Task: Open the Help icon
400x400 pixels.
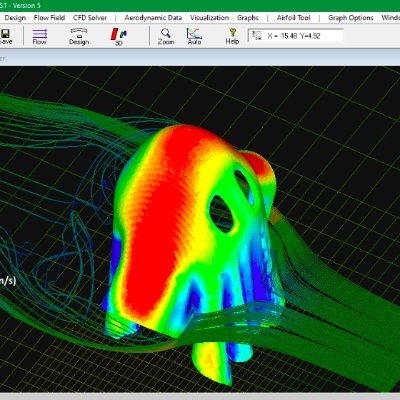Action: click(x=232, y=37)
